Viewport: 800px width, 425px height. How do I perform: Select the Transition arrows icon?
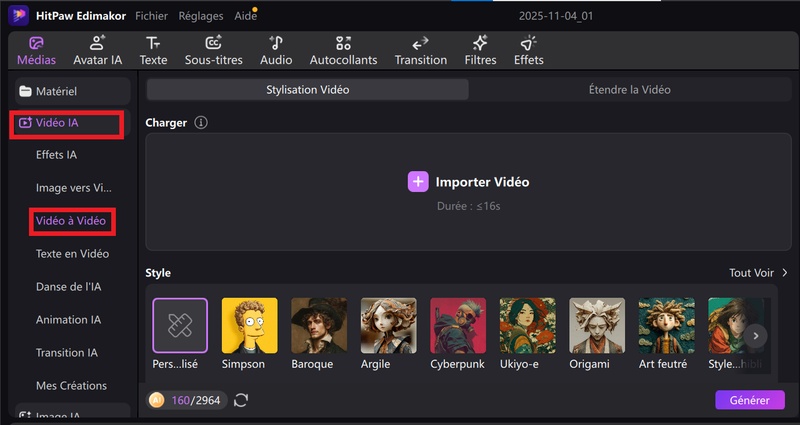tap(420, 43)
